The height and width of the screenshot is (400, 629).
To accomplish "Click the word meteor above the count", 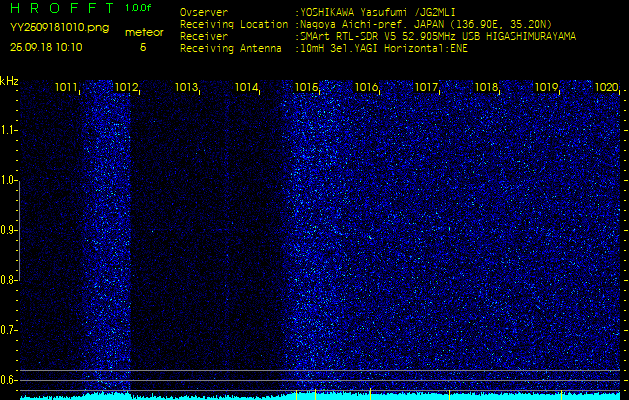I will point(144,32).
